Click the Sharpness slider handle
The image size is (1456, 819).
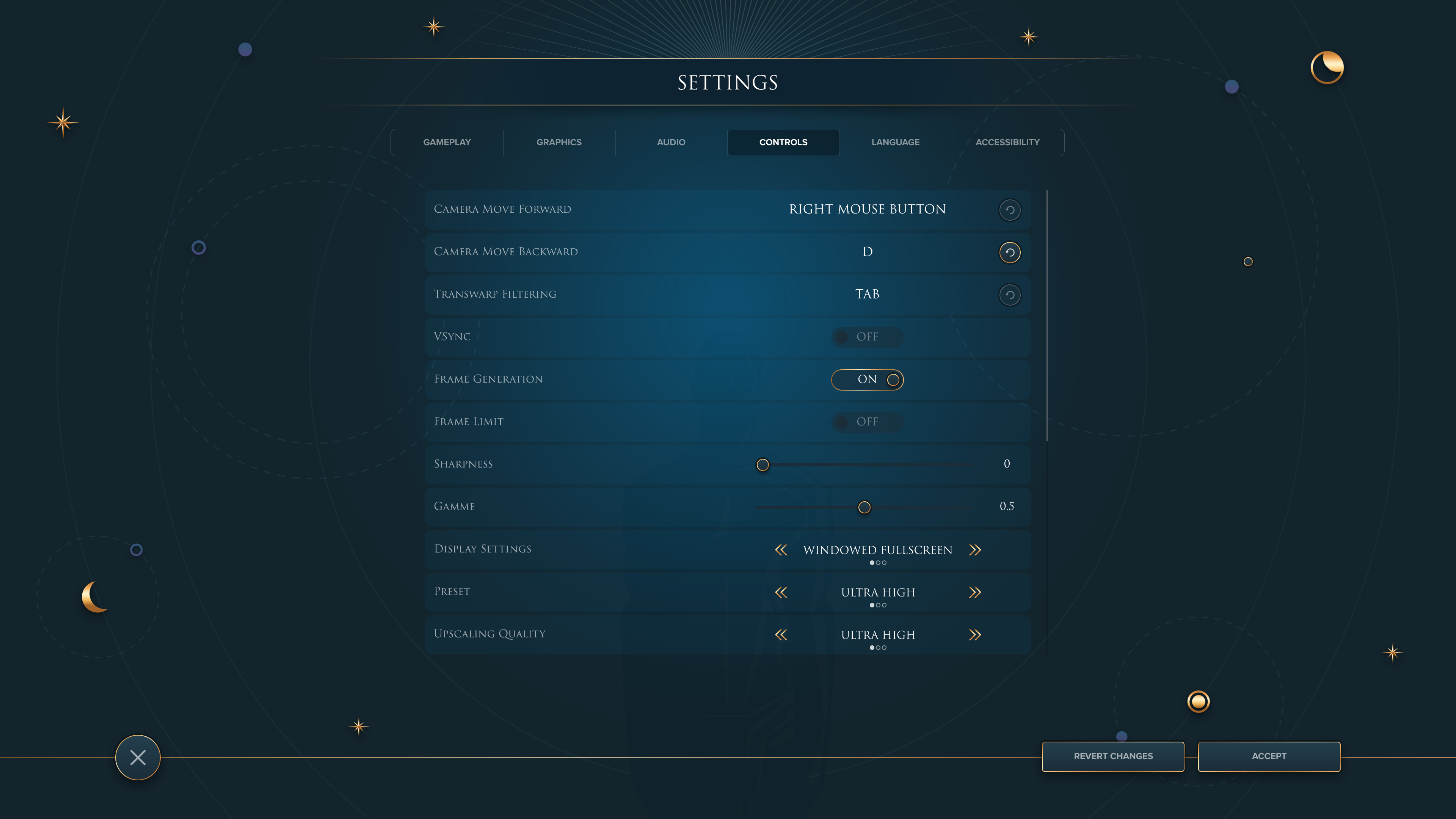(x=763, y=464)
